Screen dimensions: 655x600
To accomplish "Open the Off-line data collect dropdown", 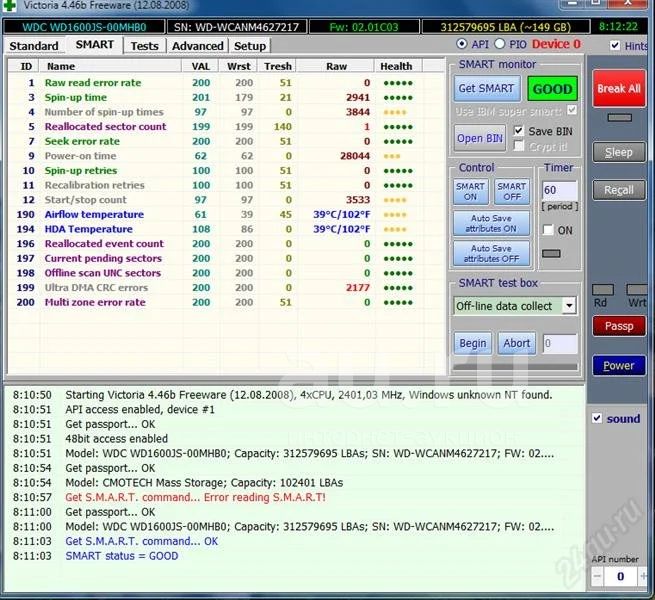I will 569,306.
